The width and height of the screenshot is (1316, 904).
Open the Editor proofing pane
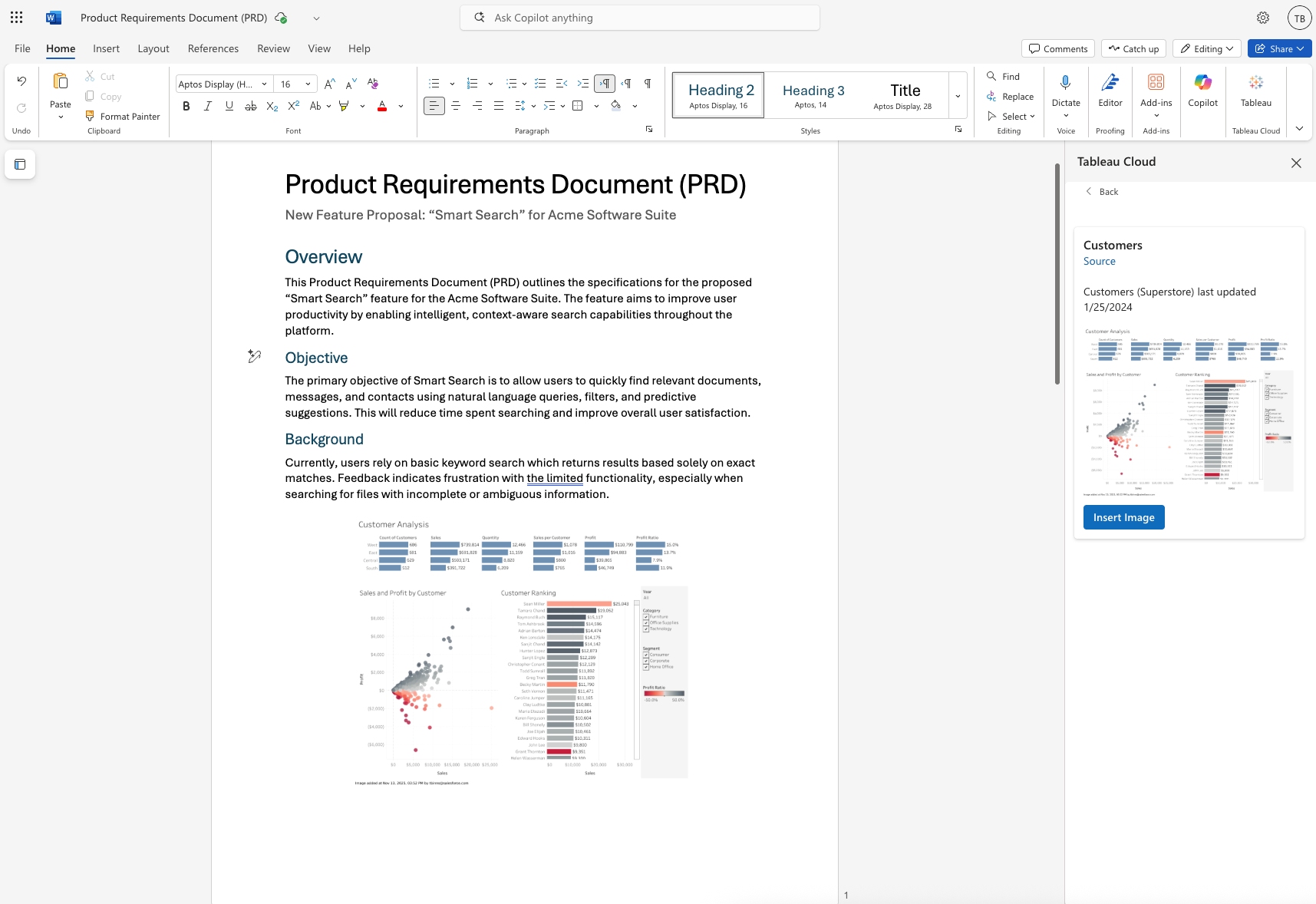(1110, 91)
